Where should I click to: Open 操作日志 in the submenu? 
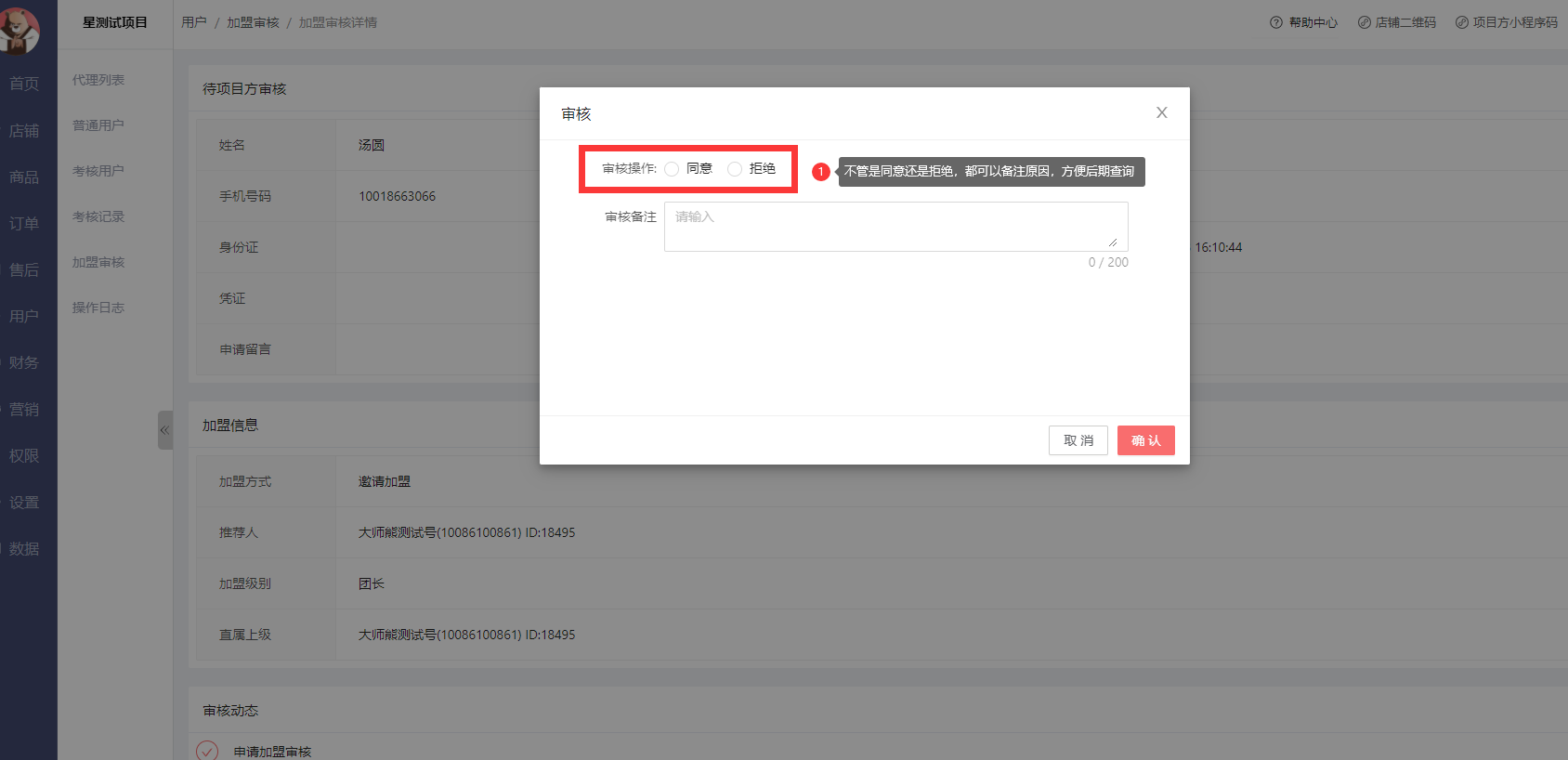point(98,308)
